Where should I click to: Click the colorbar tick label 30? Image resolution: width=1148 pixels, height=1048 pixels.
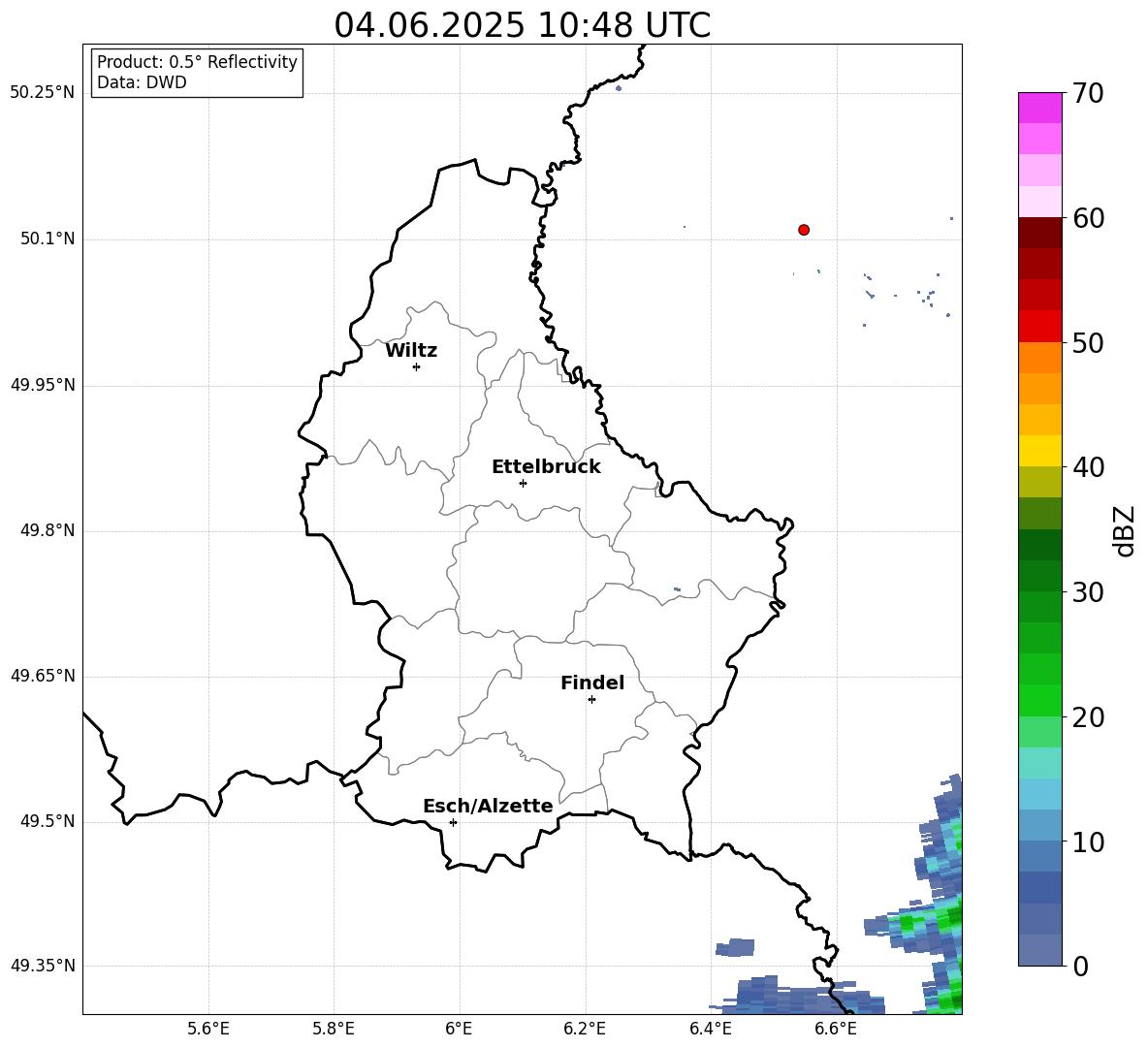[1088, 592]
